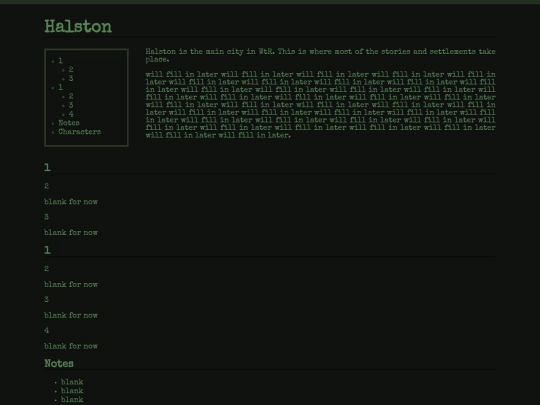Click the first top-level '1' contents entry
The height and width of the screenshot is (405, 540).
[60, 61]
